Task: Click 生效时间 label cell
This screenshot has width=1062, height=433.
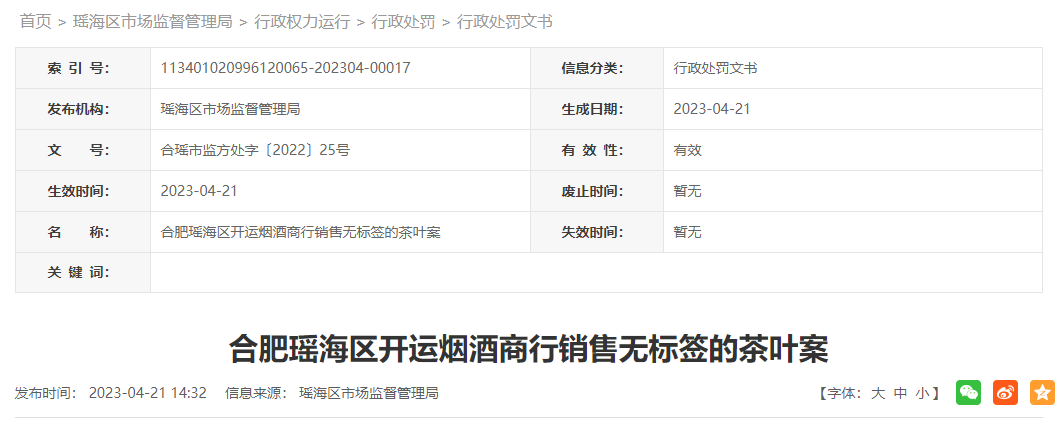Action: coord(83,191)
